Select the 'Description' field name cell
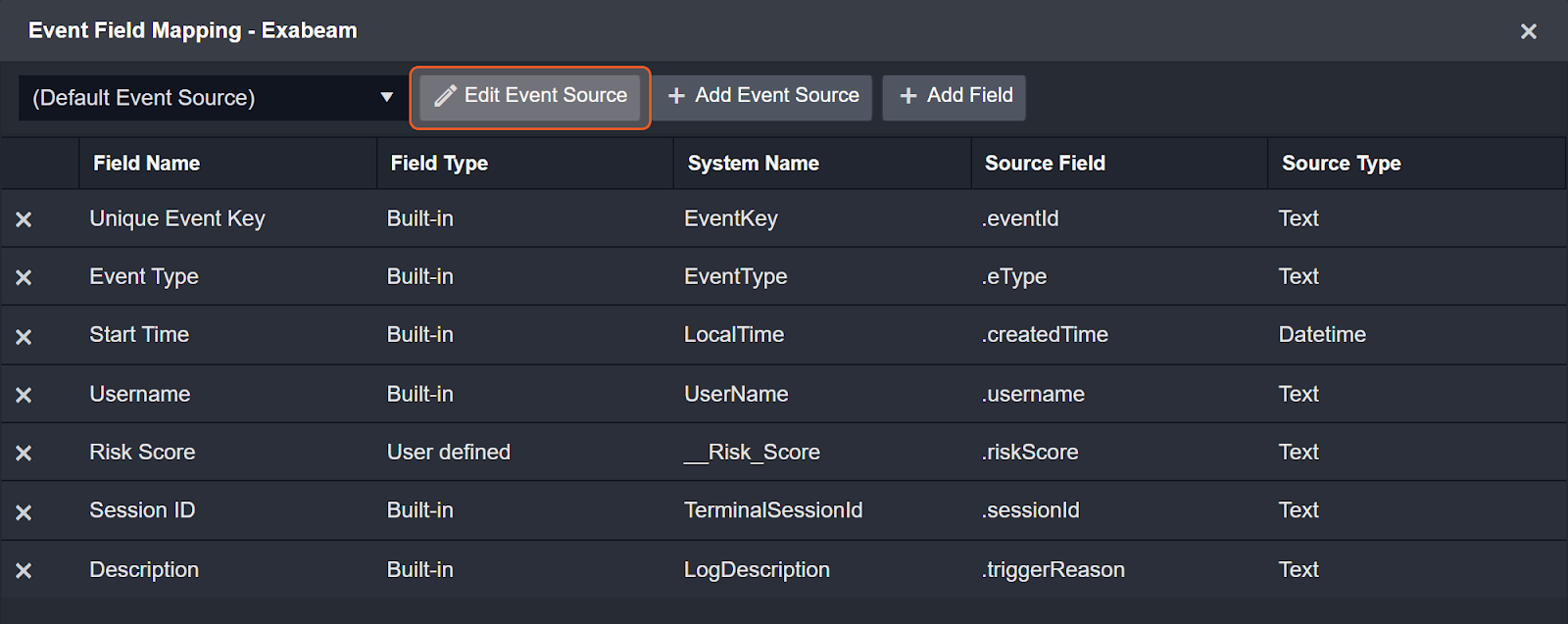 pyautogui.click(x=144, y=569)
